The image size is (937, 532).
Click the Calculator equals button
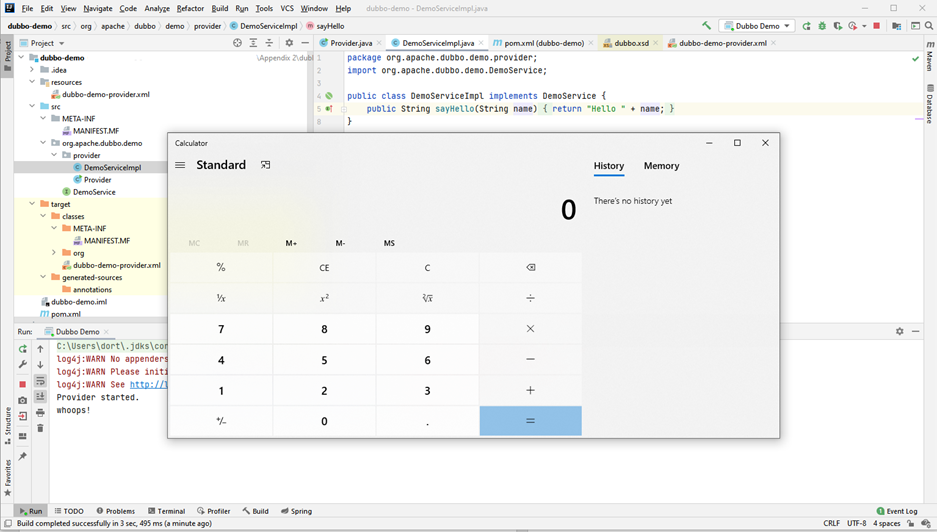coord(530,421)
